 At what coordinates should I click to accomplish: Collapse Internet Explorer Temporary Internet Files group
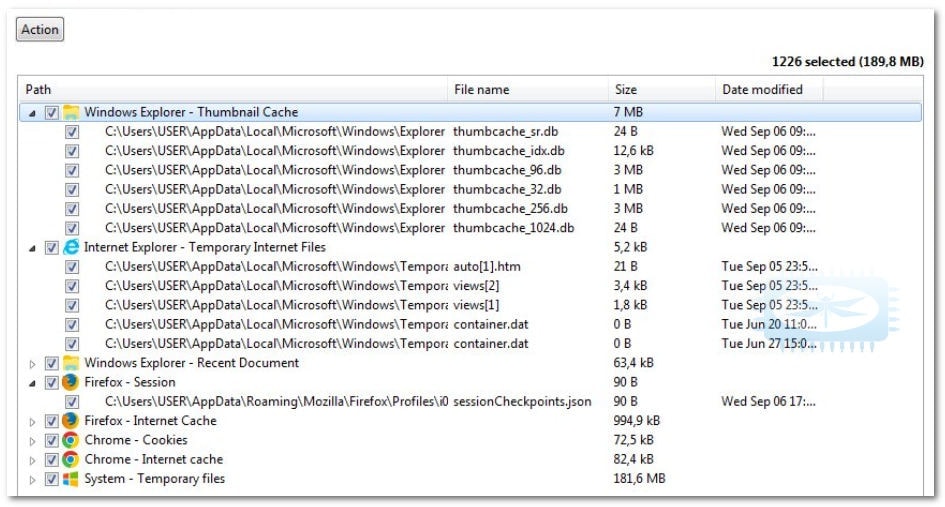pos(33,248)
